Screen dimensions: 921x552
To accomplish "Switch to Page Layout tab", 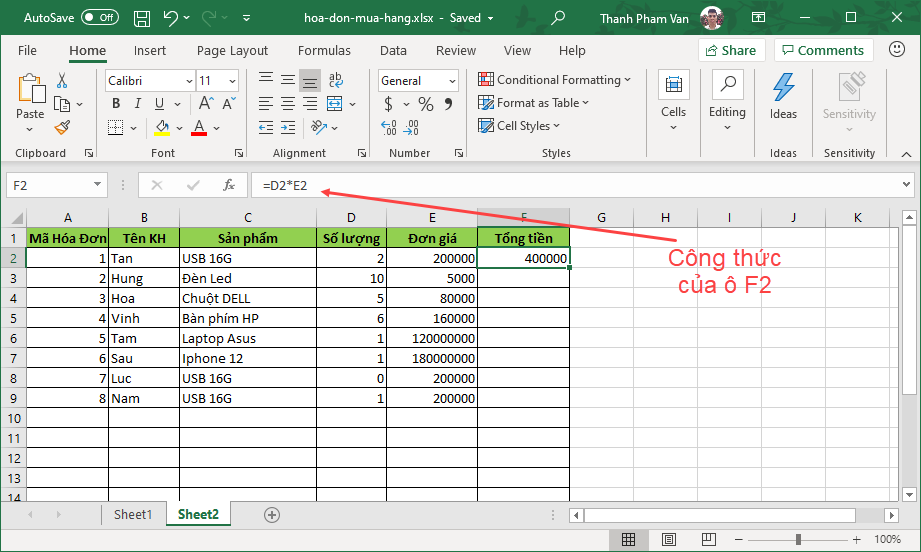I will [x=232, y=51].
